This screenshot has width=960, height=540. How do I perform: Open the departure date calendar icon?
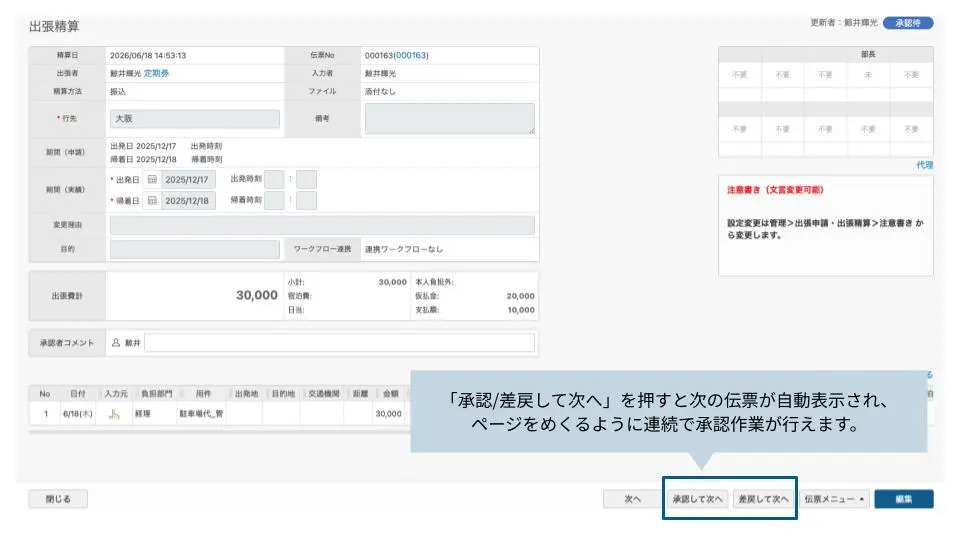point(152,179)
